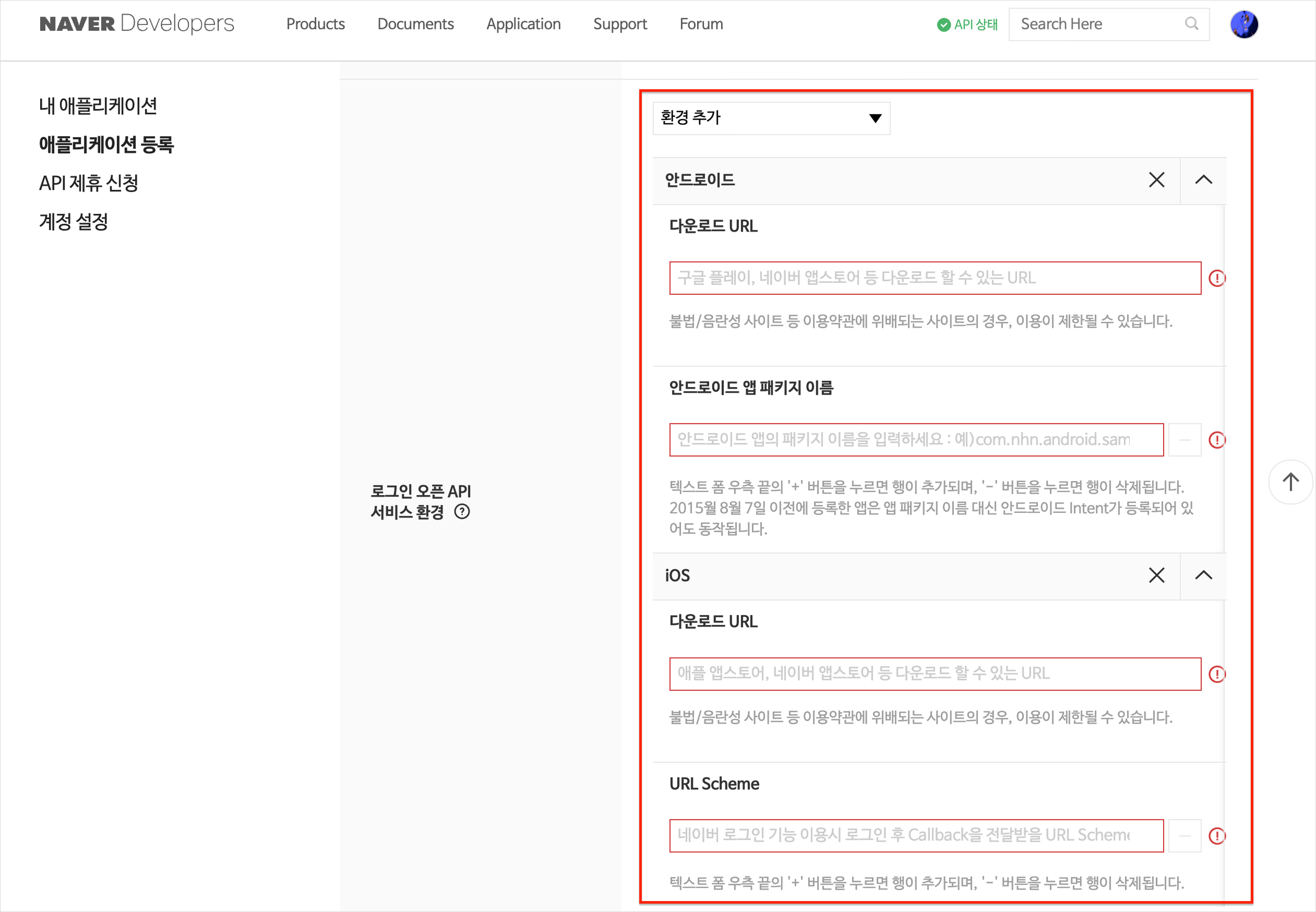Screen dimensions: 1316x912
Task: Click the scroll-to-top arrow button
Action: [1290, 482]
